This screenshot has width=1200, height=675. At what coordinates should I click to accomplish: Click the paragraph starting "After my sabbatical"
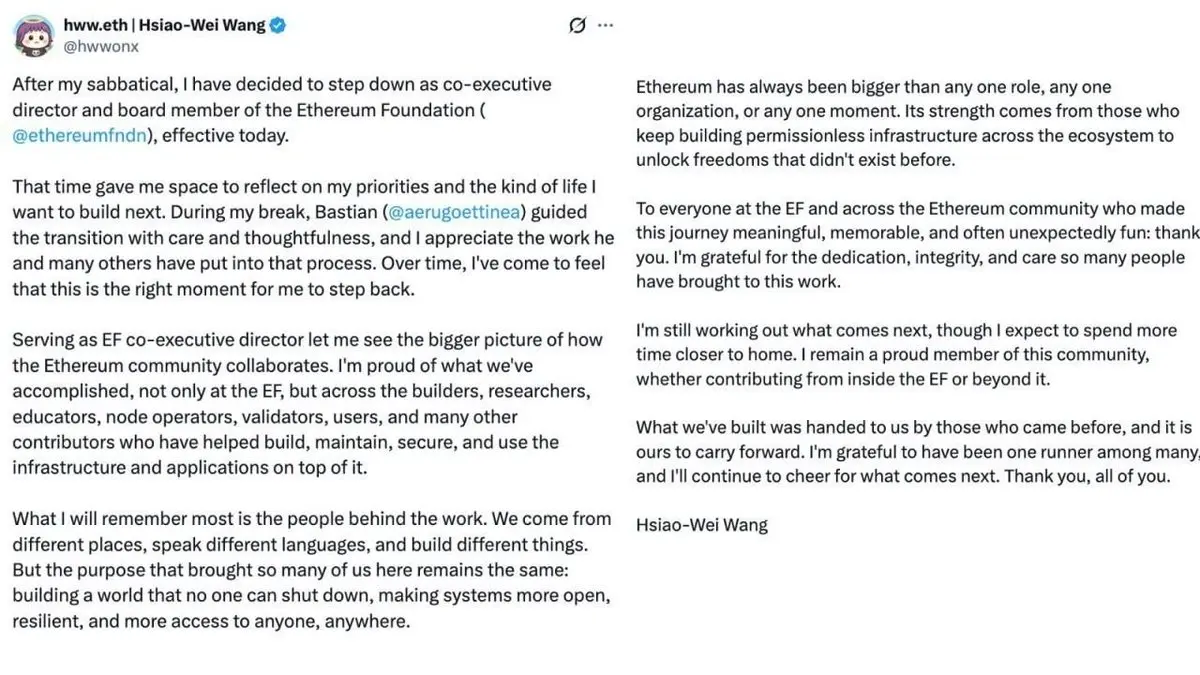(282, 110)
